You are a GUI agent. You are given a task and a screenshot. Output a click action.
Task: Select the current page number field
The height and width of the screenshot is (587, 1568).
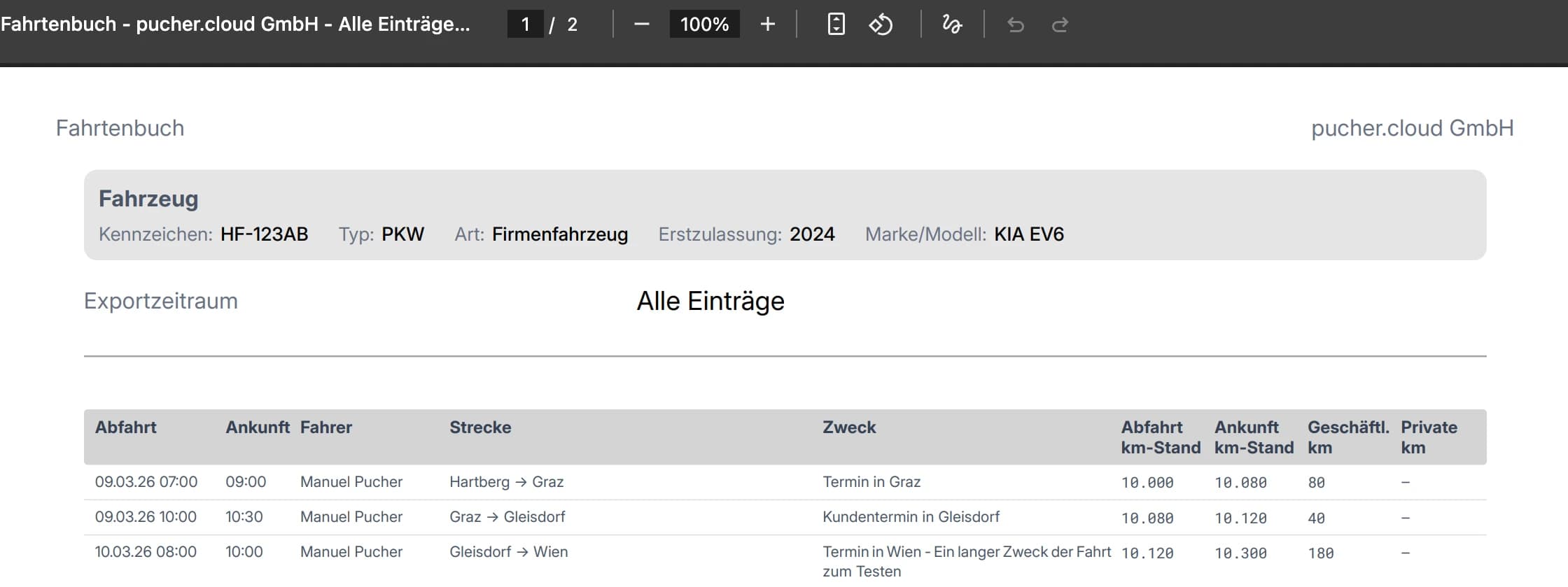pyautogui.click(x=526, y=24)
